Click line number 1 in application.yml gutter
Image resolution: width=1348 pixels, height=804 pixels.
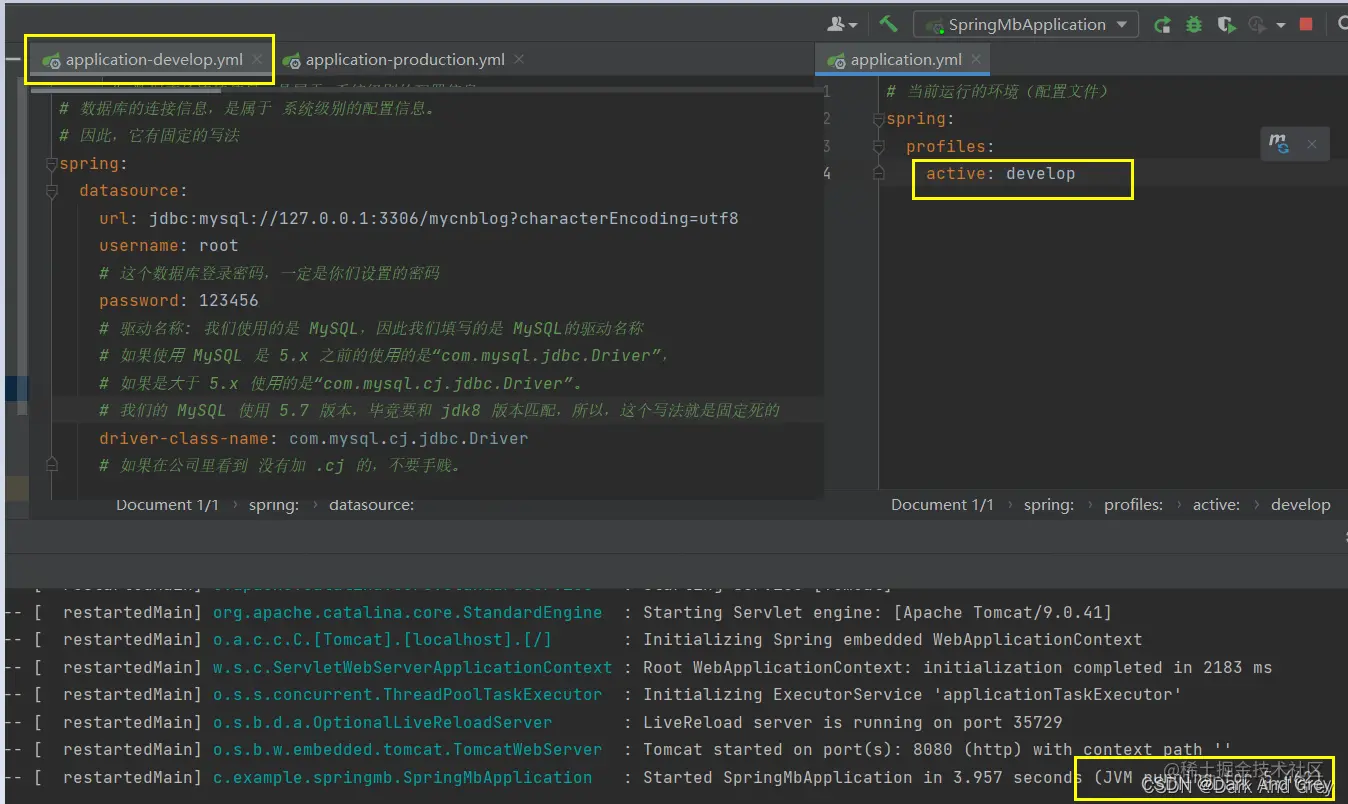[x=827, y=91]
